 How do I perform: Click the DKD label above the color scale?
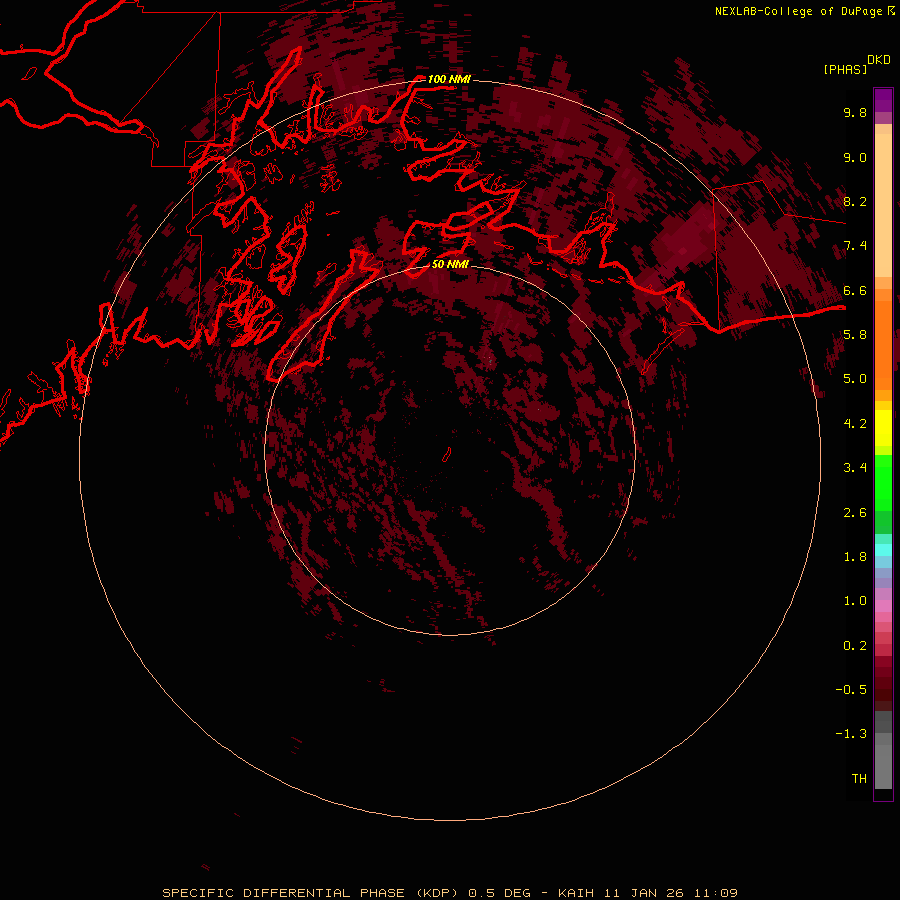(x=879, y=60)
